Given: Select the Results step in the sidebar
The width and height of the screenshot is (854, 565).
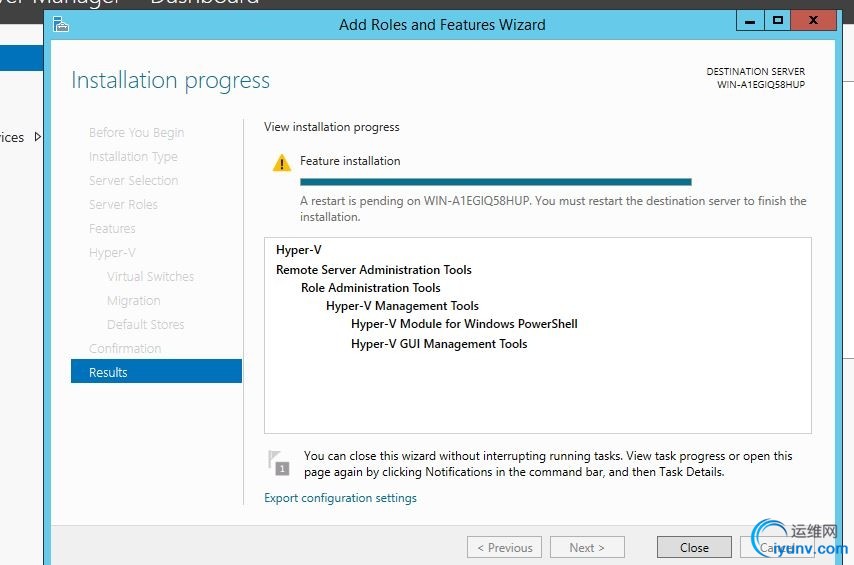Looking at the screenshot, I should click(156, 372).
